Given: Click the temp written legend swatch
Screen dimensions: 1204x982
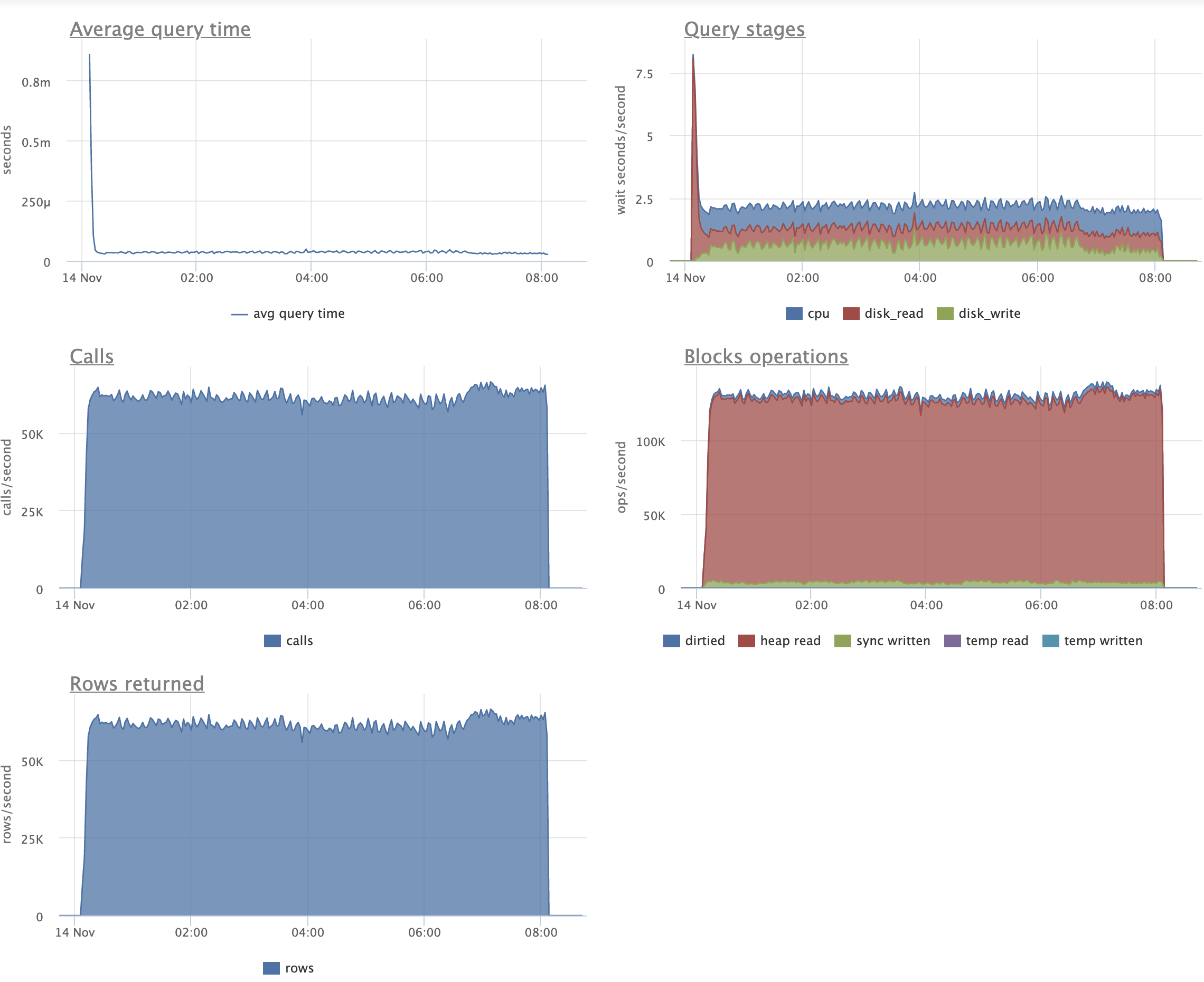Looking at the screenshot, I should pos(1050,641).
